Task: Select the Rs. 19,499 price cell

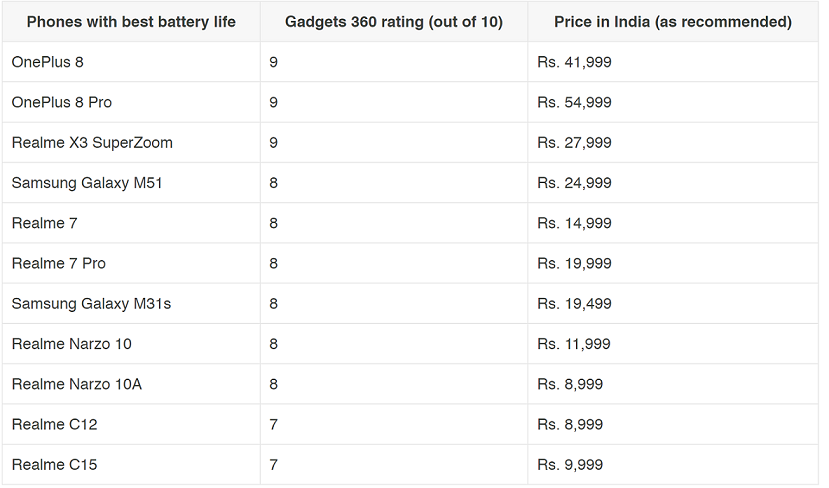Action: point(574,303)
